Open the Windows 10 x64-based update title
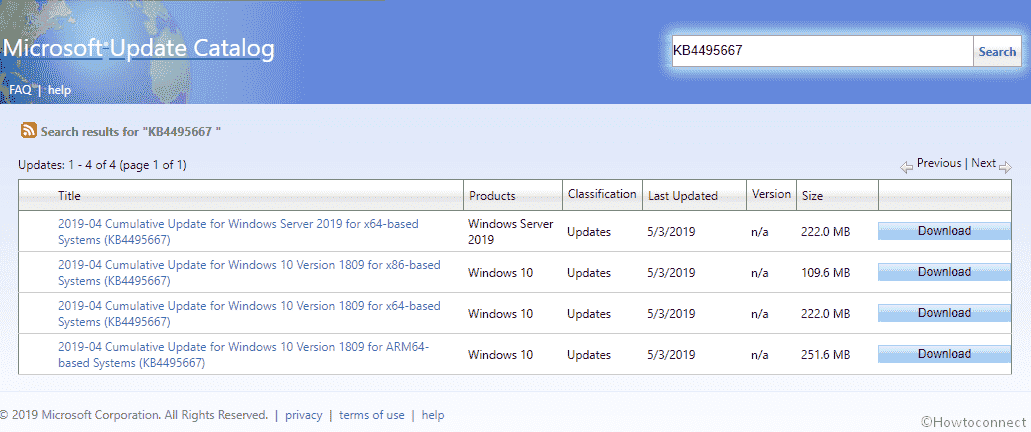Image resolution: width=1031 pixels, height=432 pixels. [249, 314]
